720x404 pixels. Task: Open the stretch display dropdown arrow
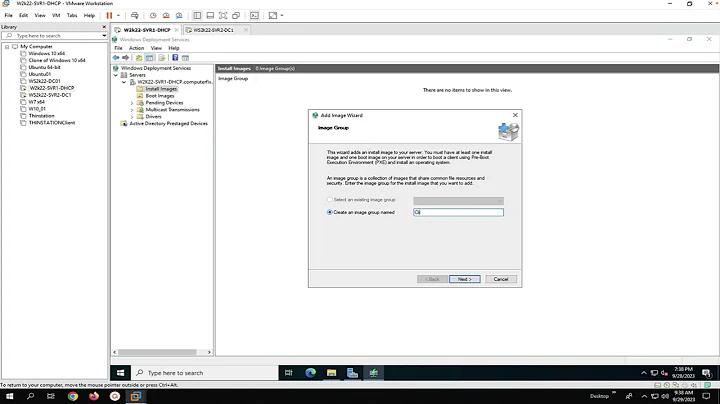pos(282,15)
